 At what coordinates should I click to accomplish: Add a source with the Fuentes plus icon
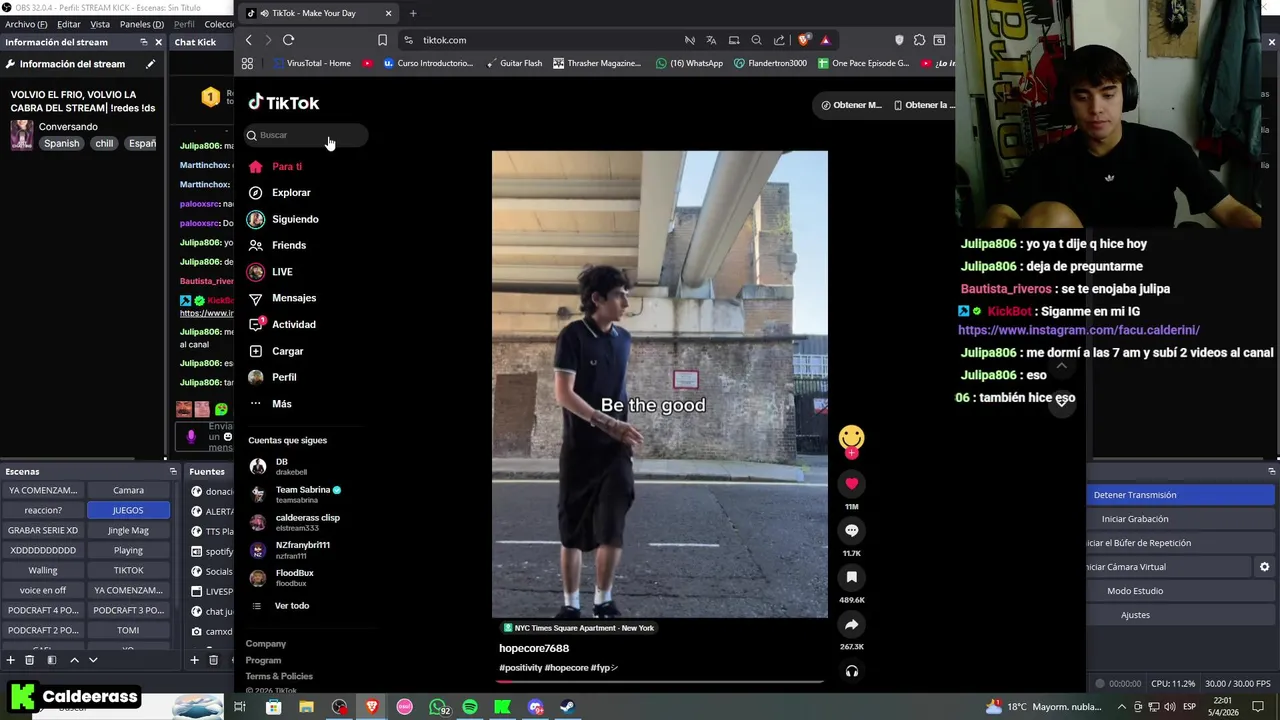[194, 660]
